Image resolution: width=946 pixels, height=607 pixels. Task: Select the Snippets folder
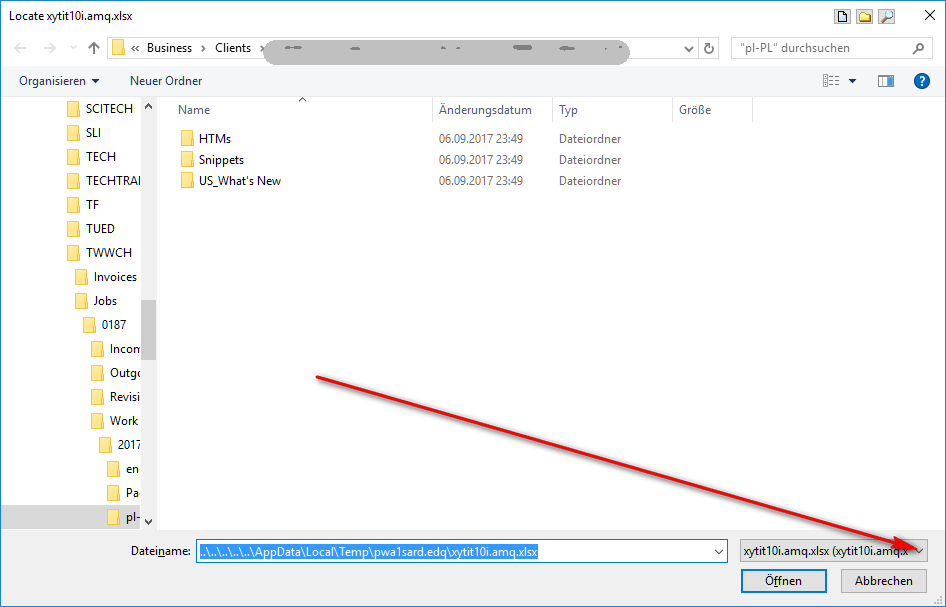click(x=221, y=160)
